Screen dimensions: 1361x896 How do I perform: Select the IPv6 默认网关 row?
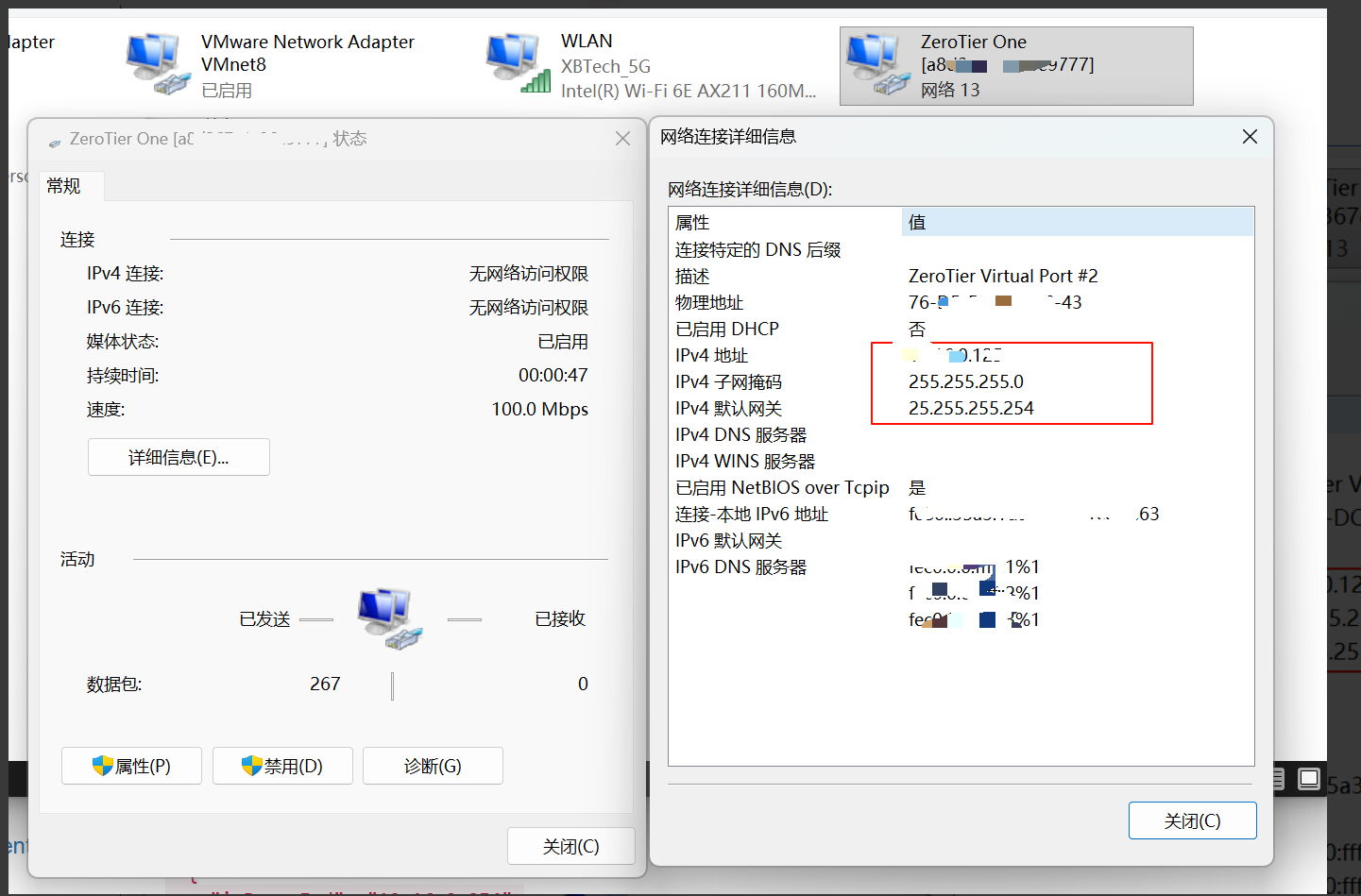(961, 540)
